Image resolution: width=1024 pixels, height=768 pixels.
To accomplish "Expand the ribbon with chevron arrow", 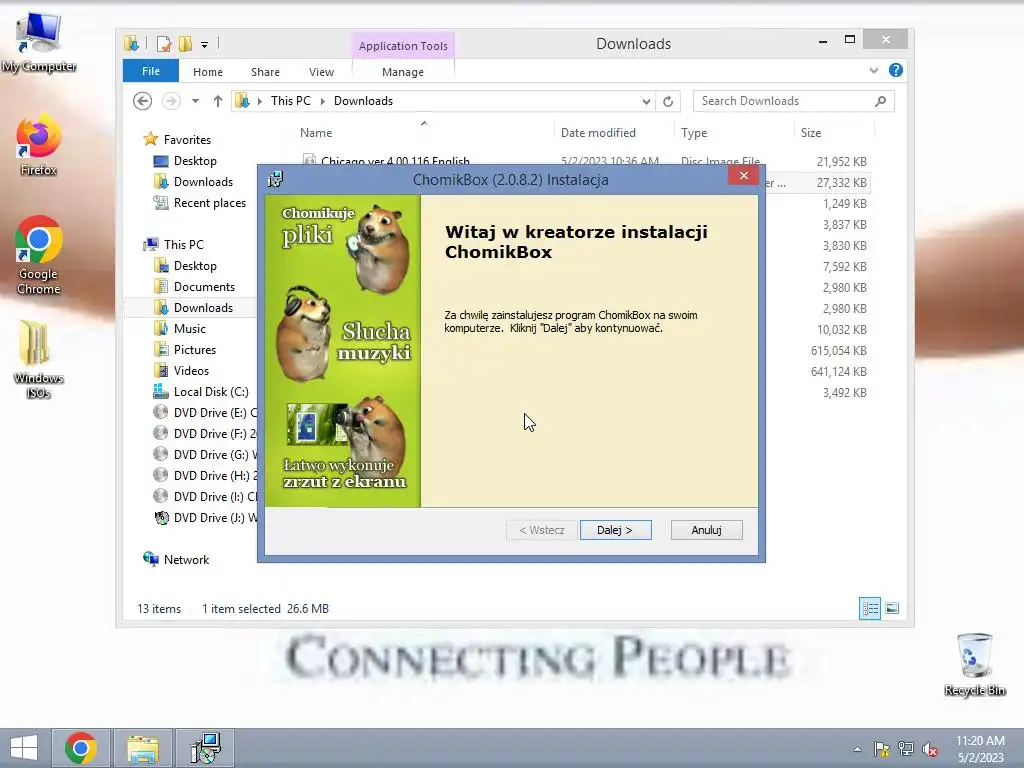I will point(874,71).
